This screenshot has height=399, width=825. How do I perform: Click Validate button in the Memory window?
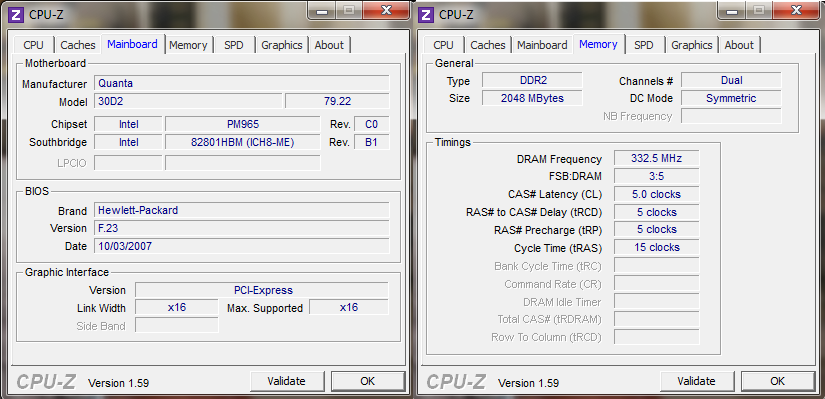[696, 381]
